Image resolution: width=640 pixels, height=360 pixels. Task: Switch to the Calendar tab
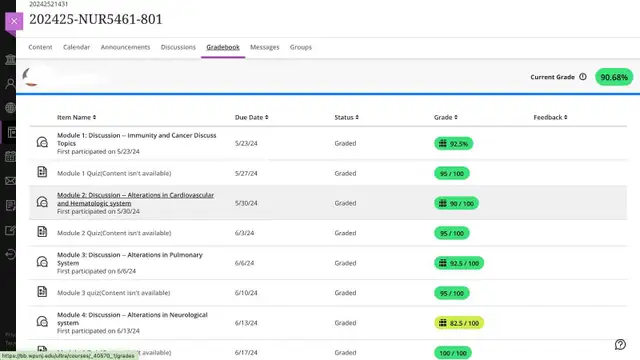pyautogui.click(x=76, y=47)
